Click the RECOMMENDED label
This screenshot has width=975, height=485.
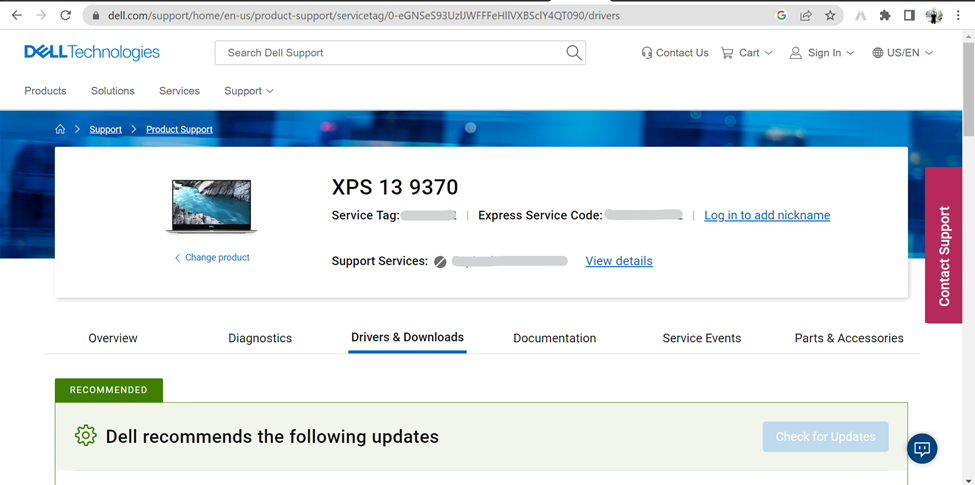109,390
